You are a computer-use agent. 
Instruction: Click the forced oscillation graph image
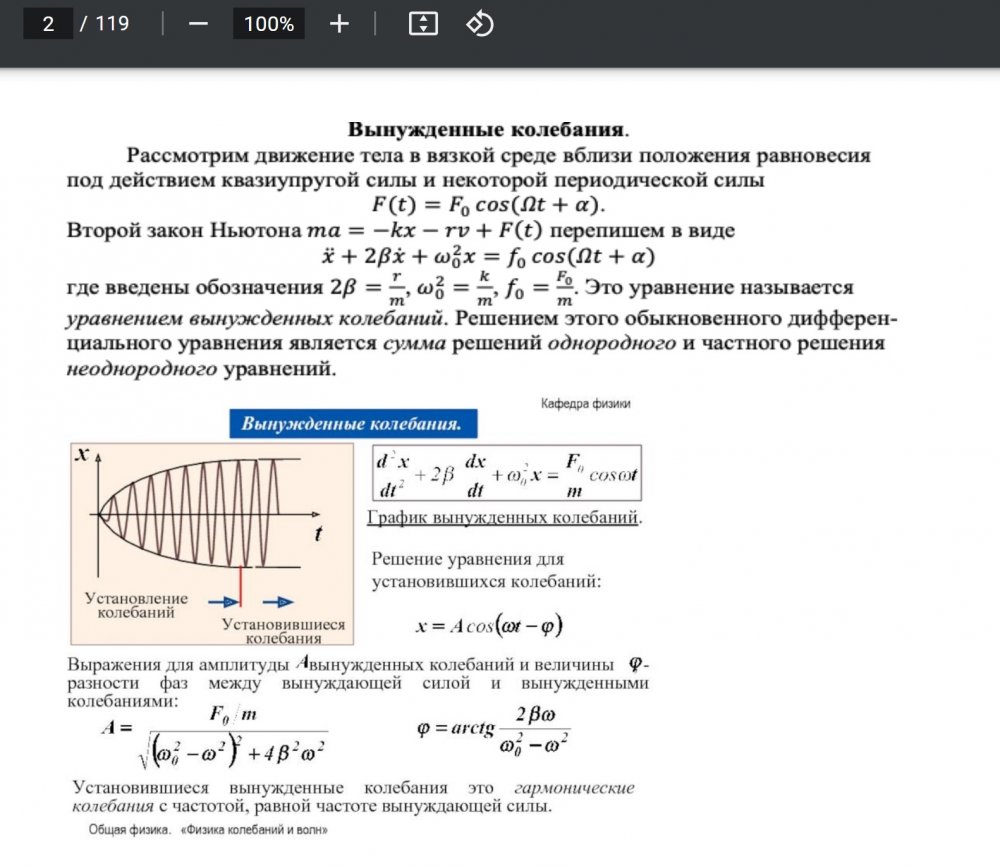pyautogui.click(x=212, y=543)
